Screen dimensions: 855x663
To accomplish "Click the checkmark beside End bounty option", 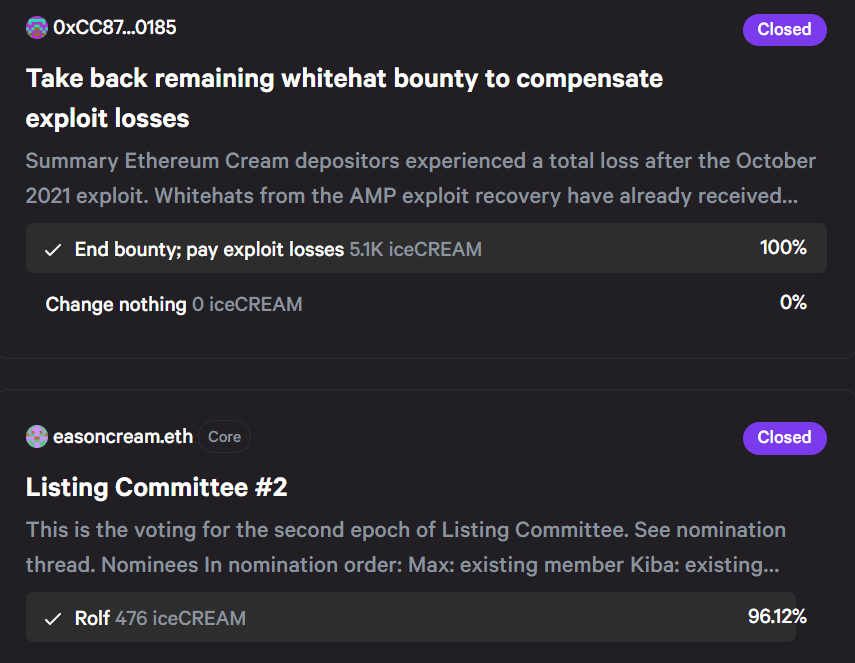I will (53, 250).
